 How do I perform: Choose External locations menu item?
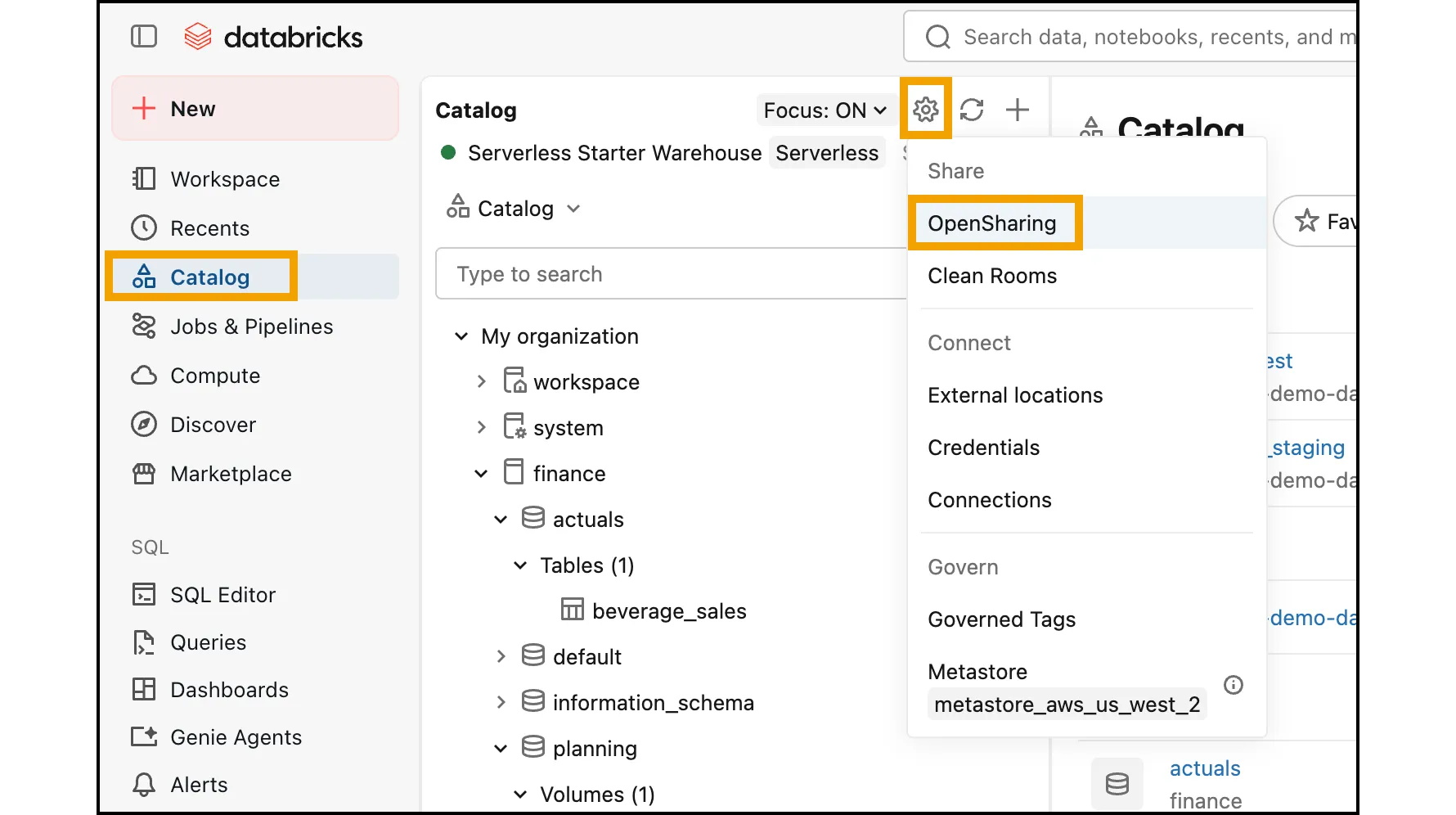point(1087,395)
